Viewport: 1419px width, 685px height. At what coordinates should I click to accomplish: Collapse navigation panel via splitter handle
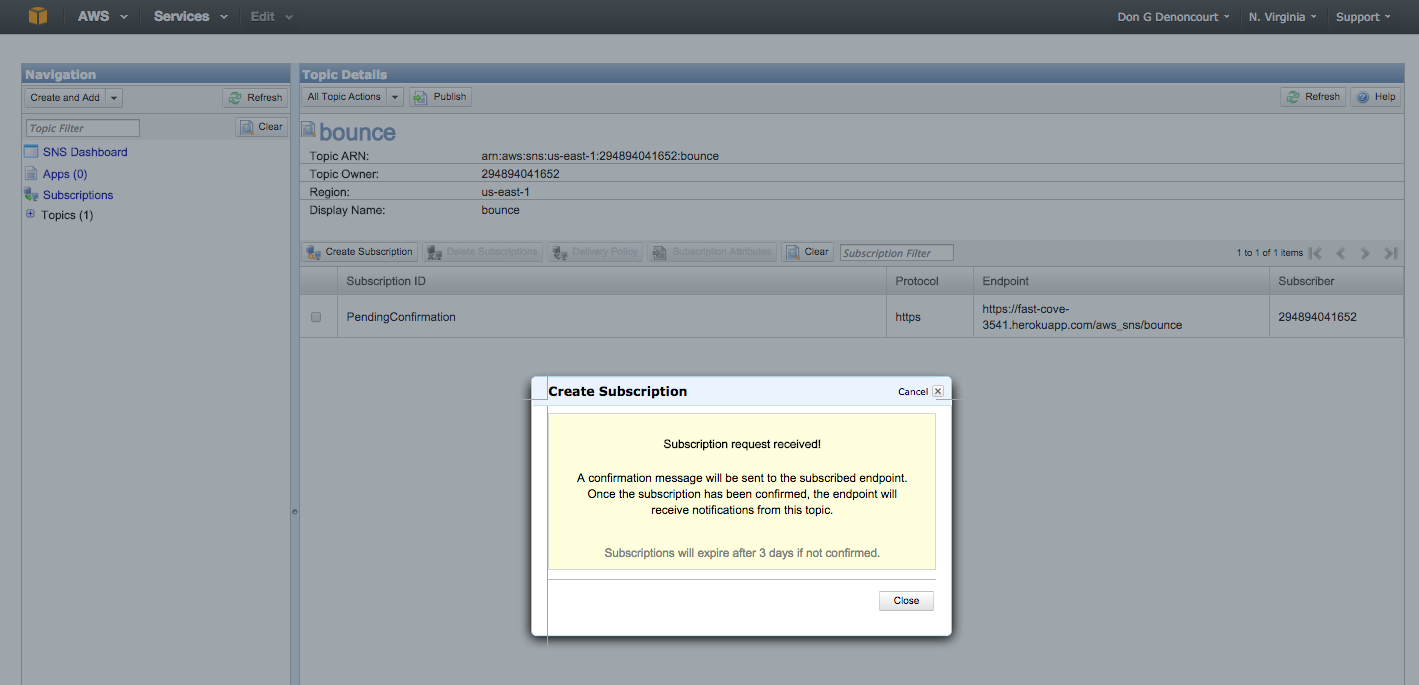[x=295, y=512]
